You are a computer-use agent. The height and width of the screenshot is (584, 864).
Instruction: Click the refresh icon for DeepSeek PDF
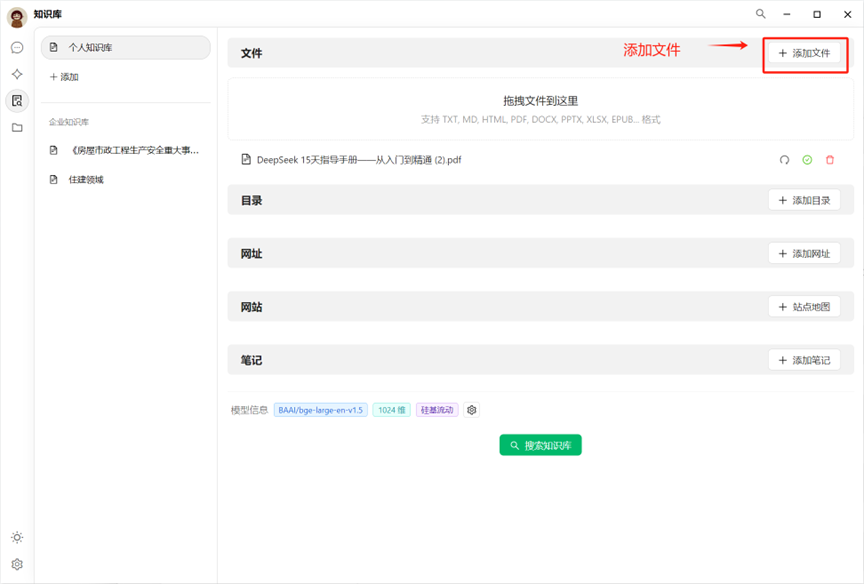point(784,160)
